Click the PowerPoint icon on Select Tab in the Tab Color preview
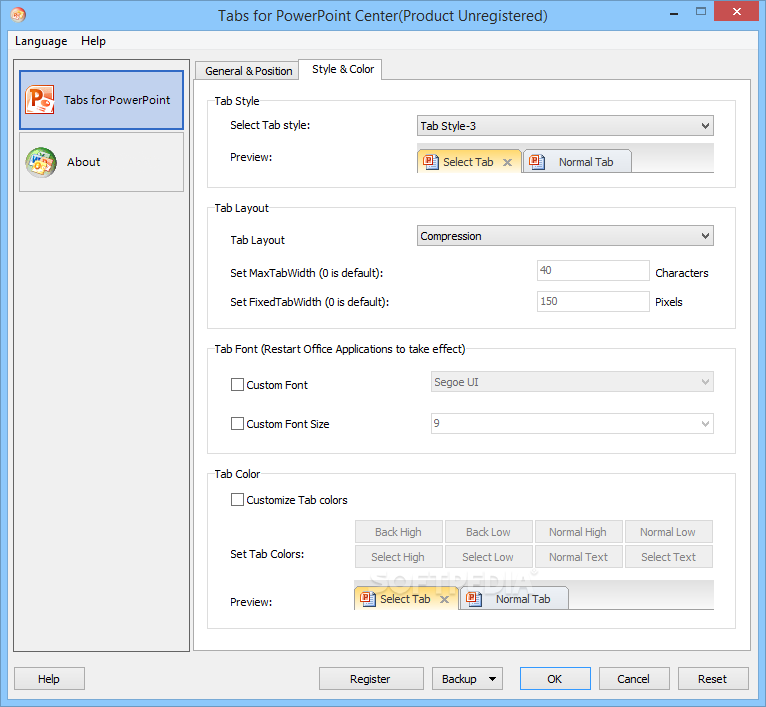This screenshot has height=707, width=766. (367, 599)
